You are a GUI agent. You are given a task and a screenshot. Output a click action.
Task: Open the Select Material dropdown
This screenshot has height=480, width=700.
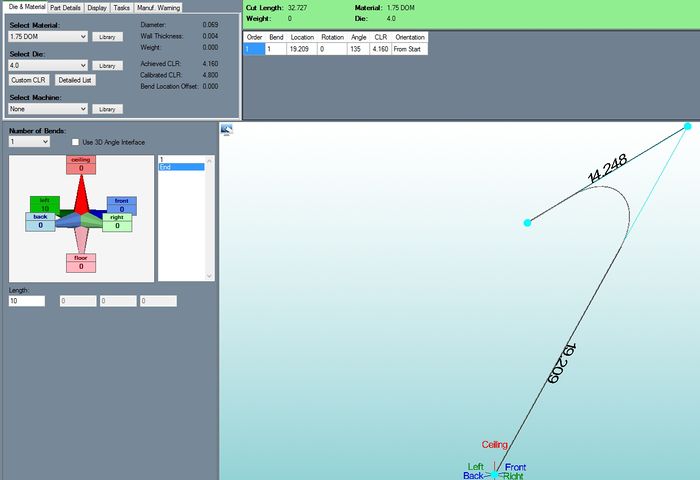click(x=48, y=36)
